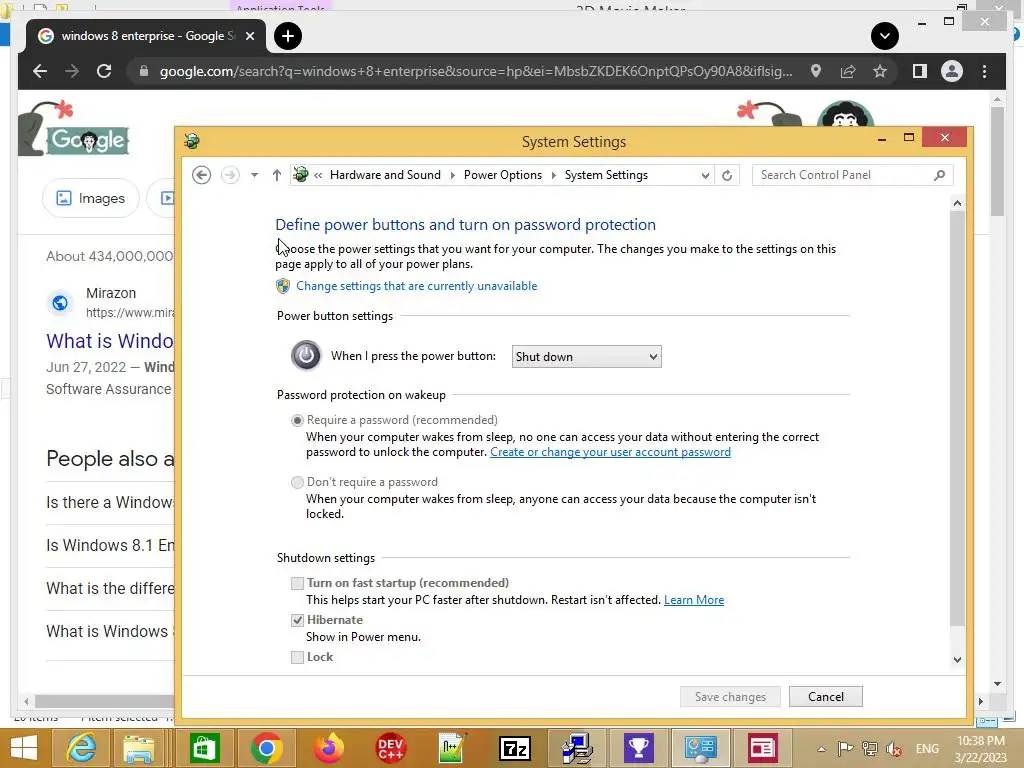This screenshot has height=768, width=1024.
Task: Toggle Turn on fast startup checkbox
Action: tap(297, 583)
